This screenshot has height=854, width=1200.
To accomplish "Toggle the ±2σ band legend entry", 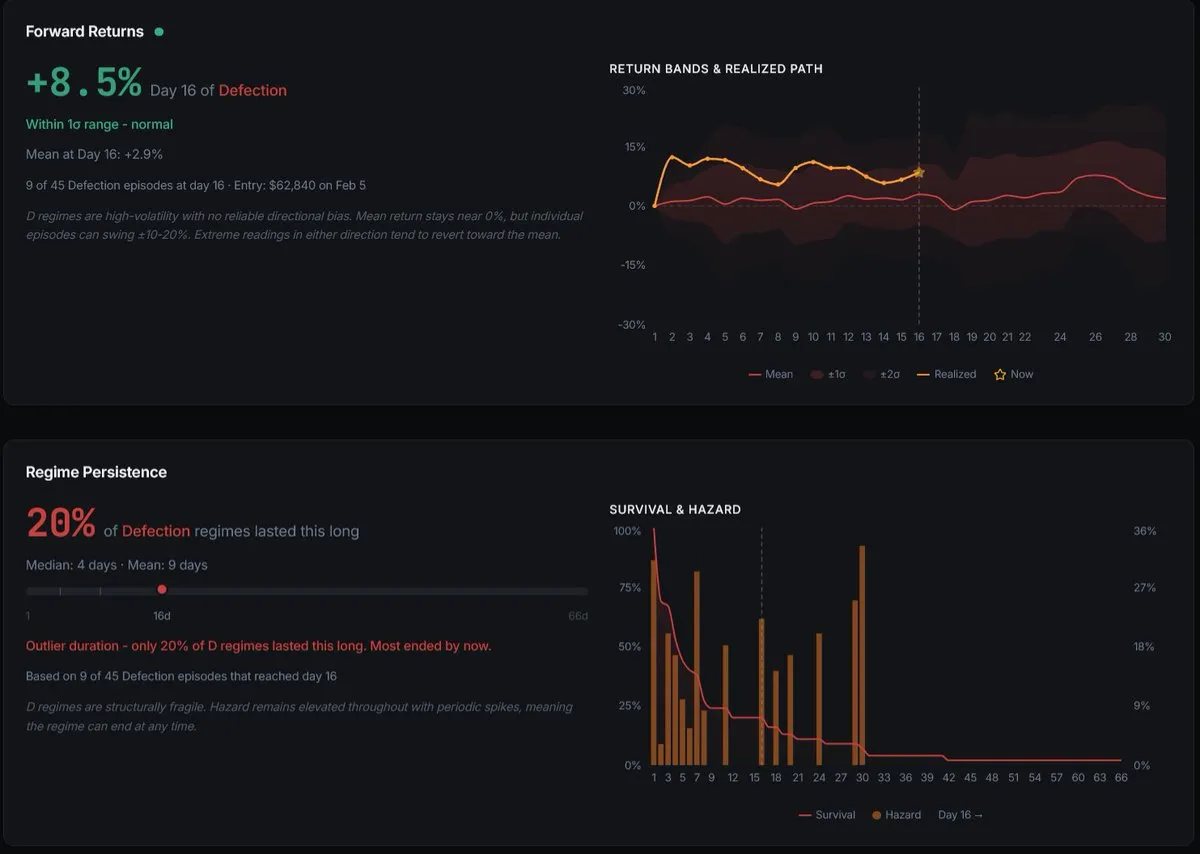I will pyautogui.click(x=881, y=374).
